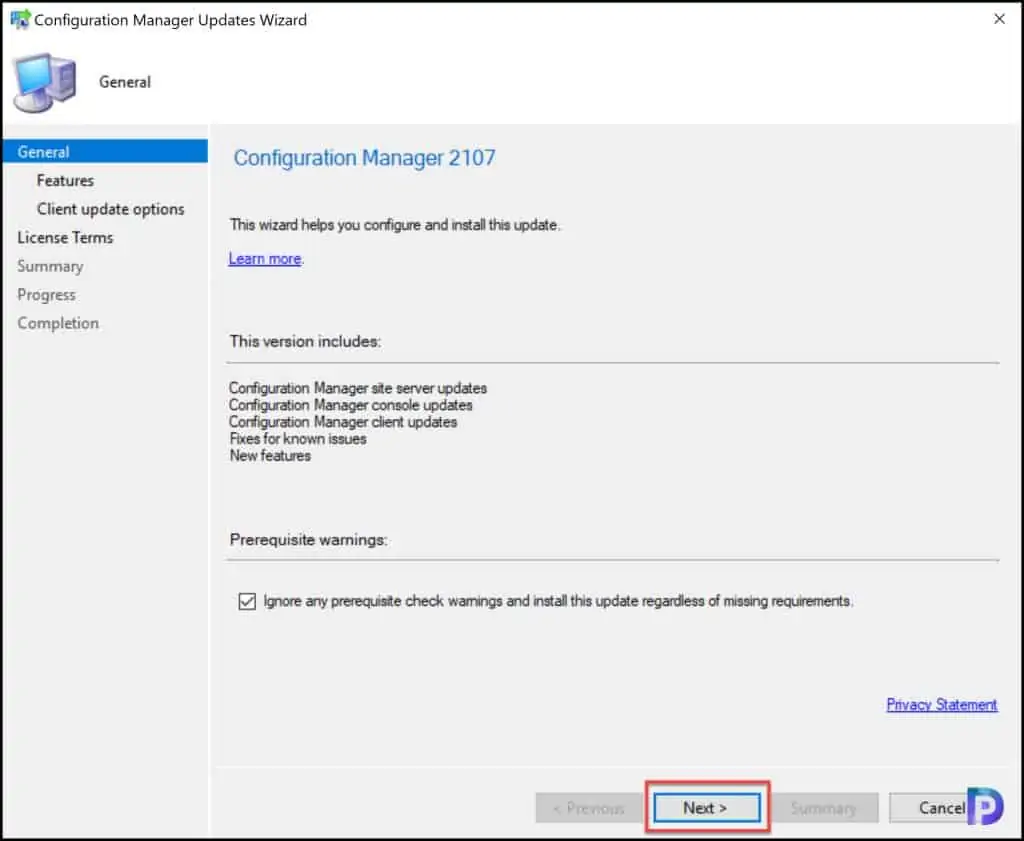Select the Summary step in sidebar
The height and width of the screenshot is (841, 1024).
50,266
